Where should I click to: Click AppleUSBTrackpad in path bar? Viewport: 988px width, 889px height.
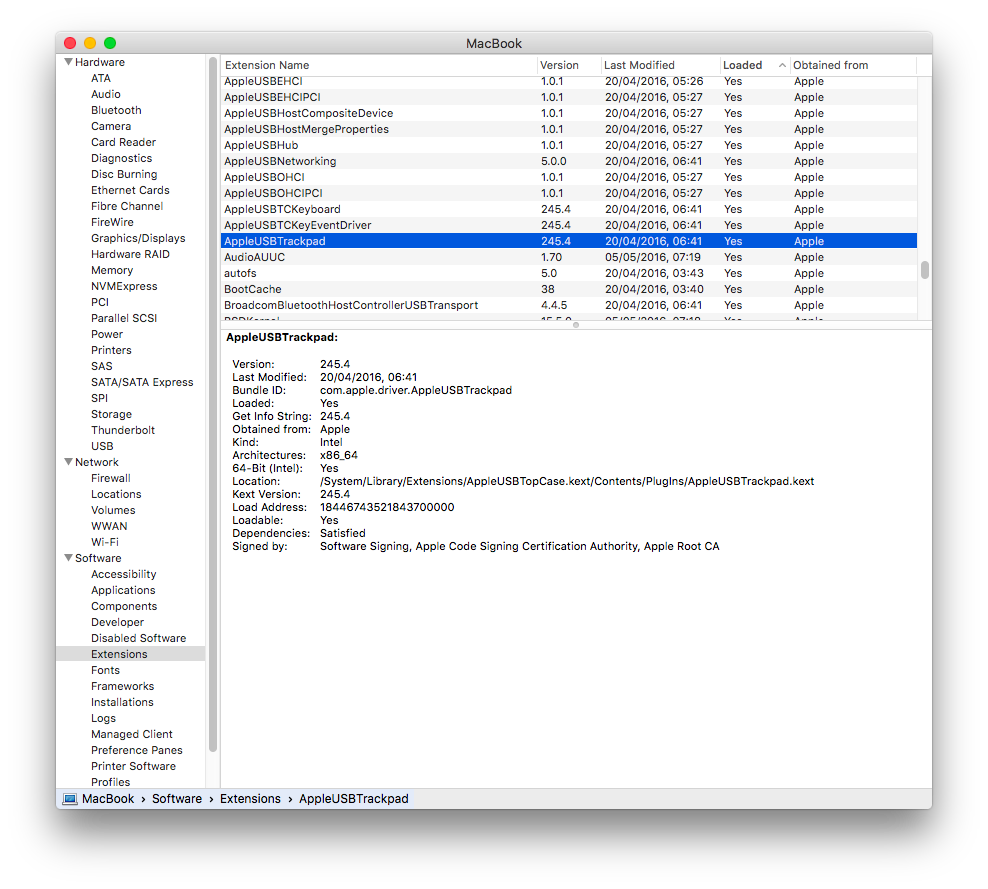[x=353, y=799]
